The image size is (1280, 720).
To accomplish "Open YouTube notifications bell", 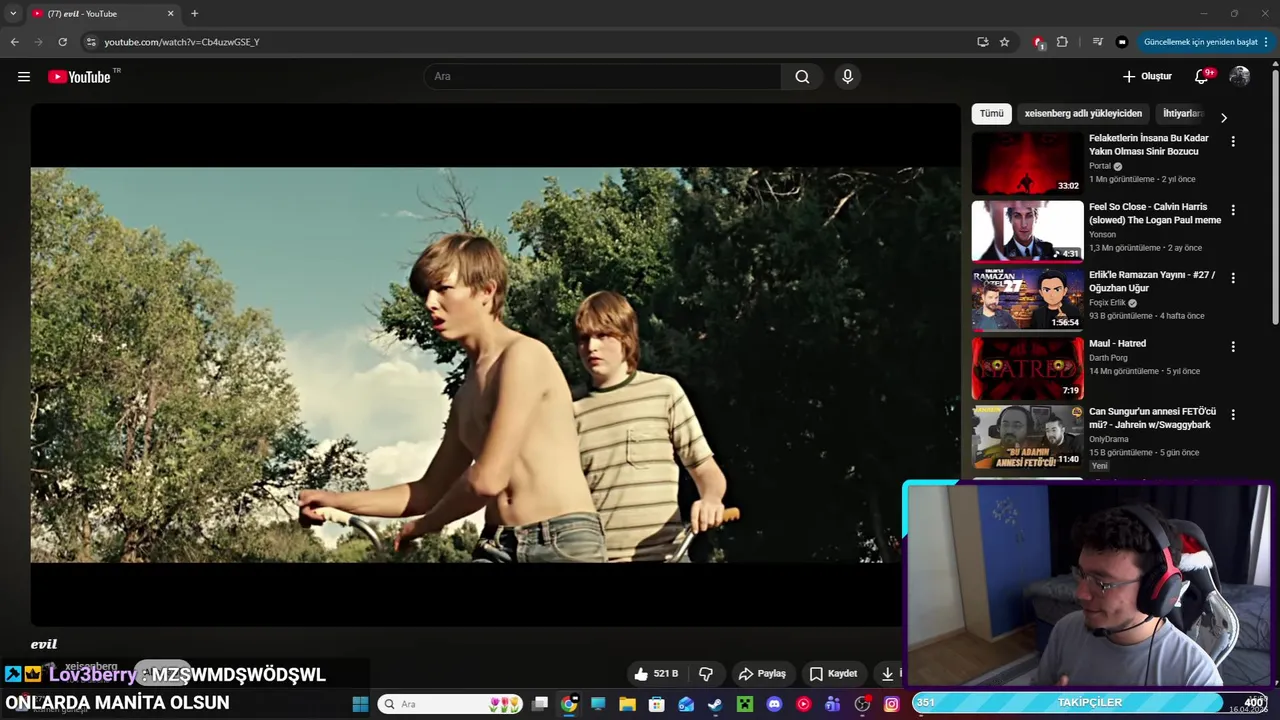I will pyautogui.click(x=1202, y=77).
